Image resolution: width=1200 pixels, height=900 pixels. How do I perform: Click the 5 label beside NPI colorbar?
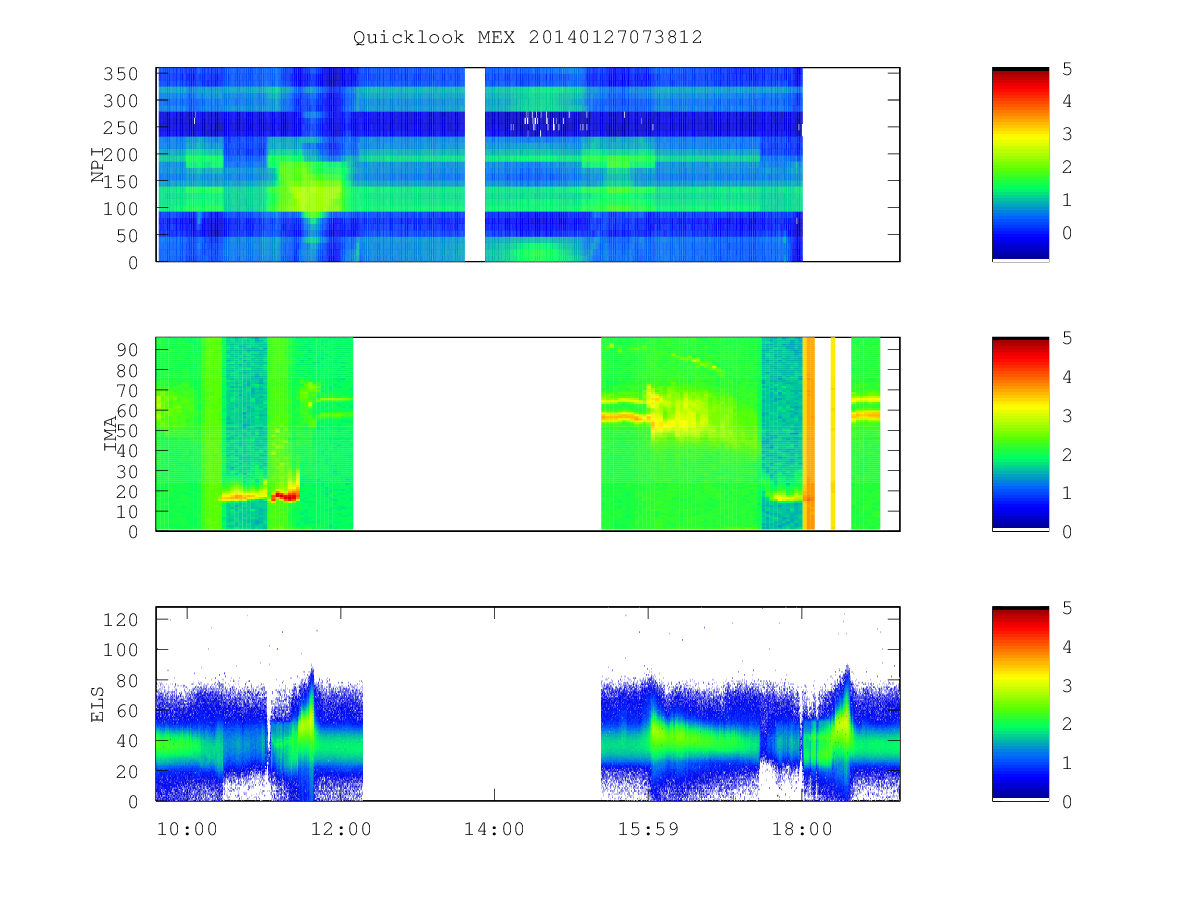click(x=1068, y=68)
